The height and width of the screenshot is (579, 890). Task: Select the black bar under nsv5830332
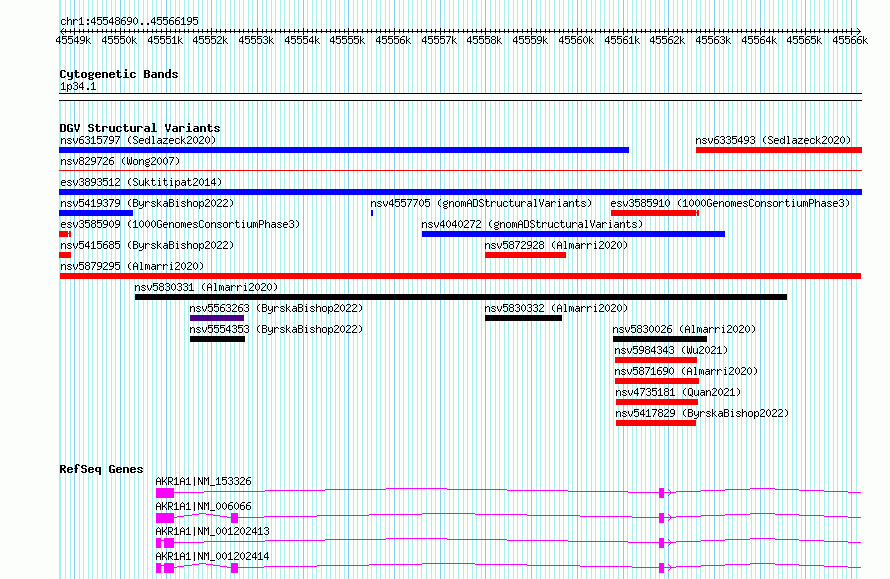point(523,318)
